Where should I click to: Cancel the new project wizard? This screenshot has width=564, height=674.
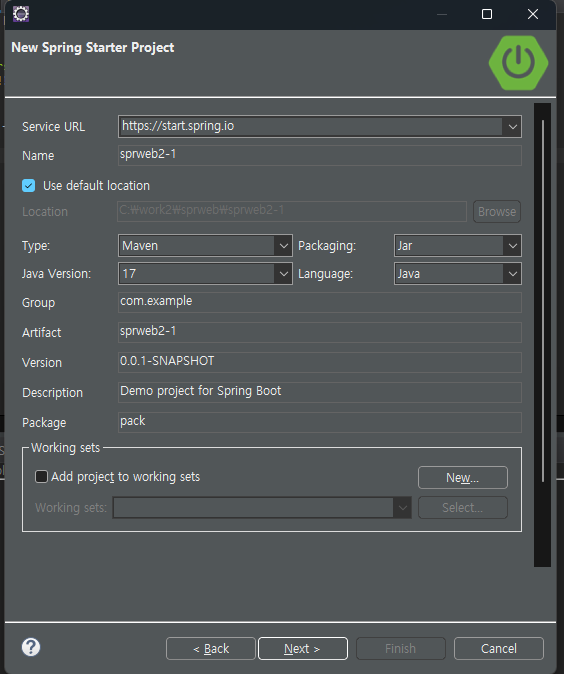tap(499, 648)
